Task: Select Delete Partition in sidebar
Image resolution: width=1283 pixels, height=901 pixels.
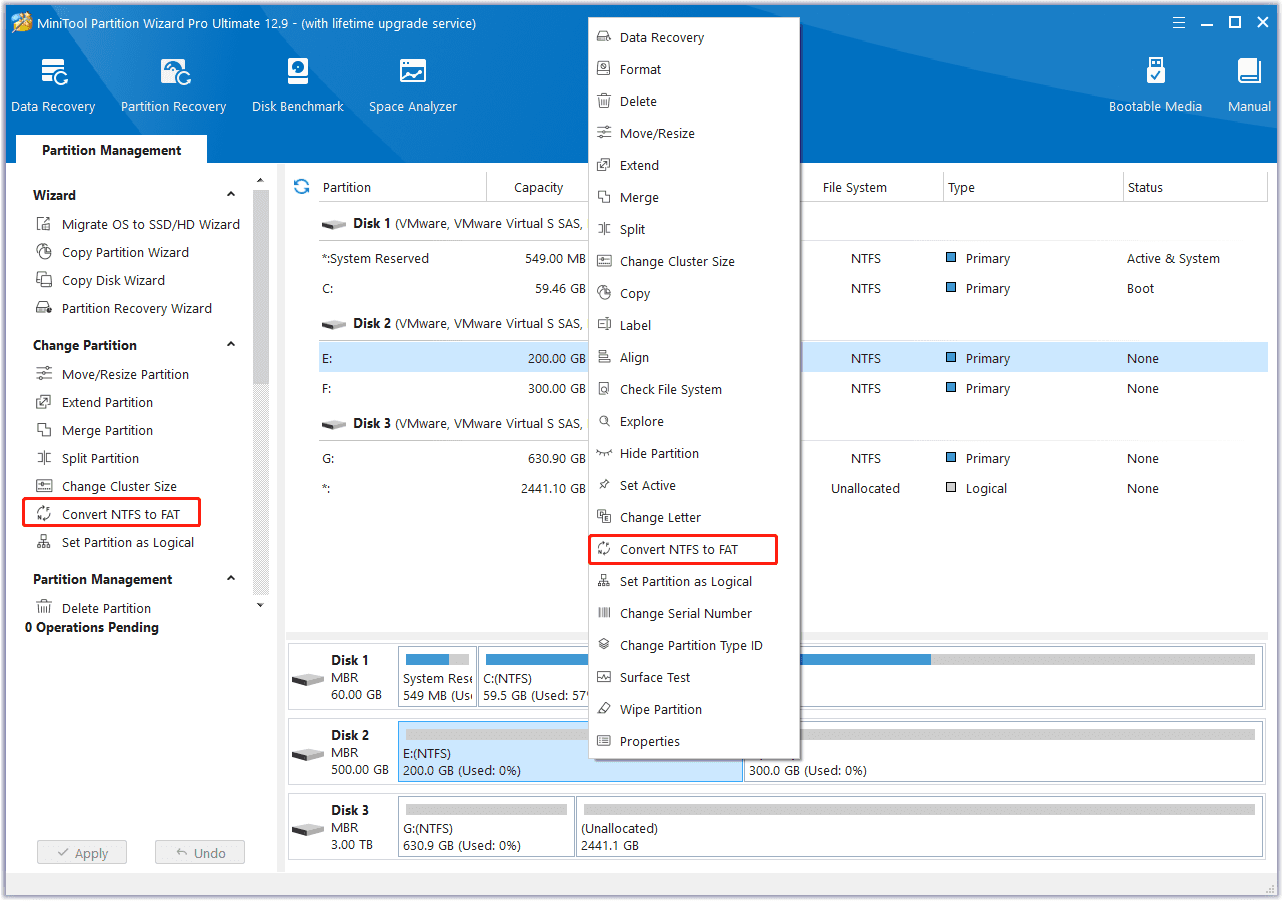Action: [93, 608]
